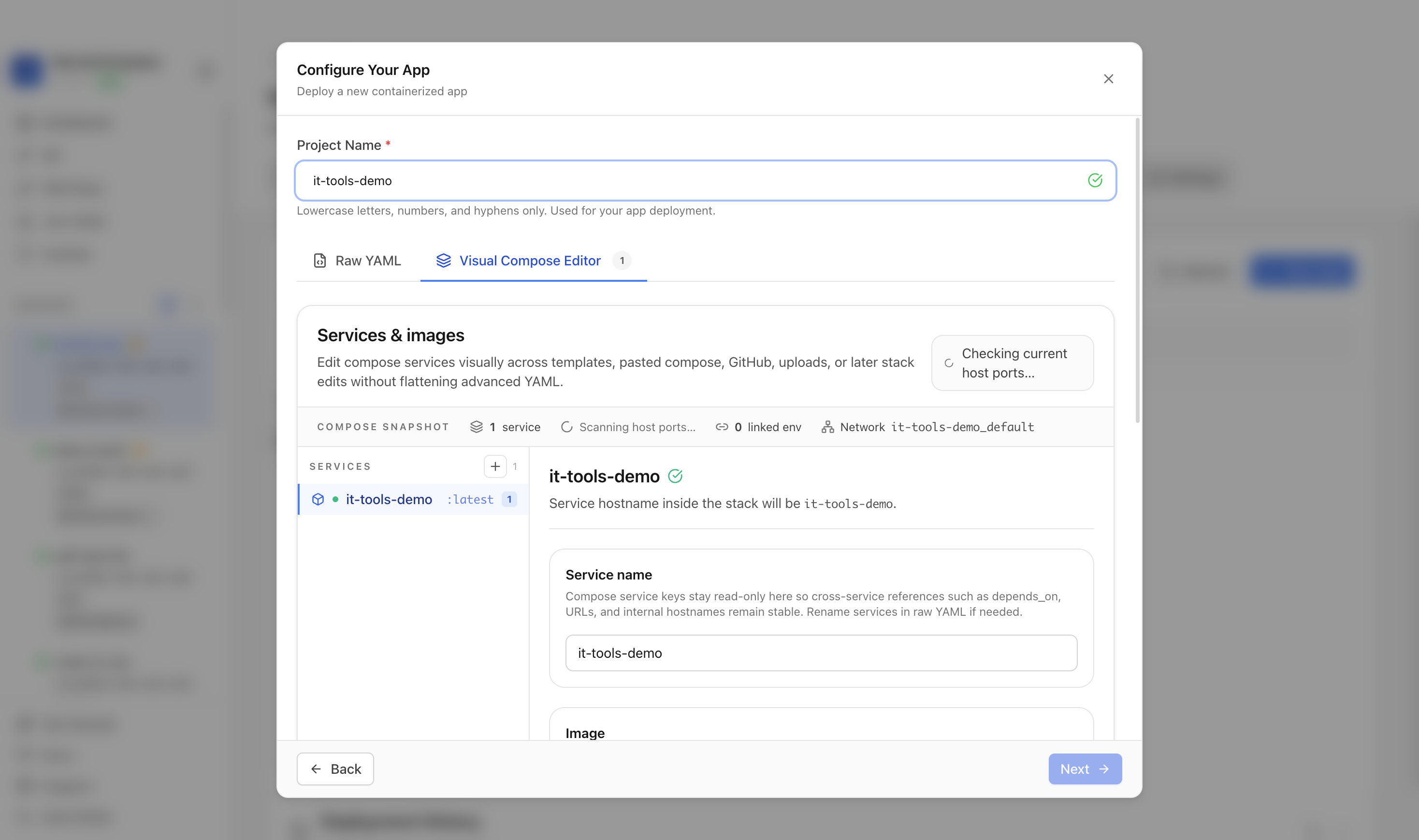1419x840 pixels.
Task: Select it-tools-demo in the services list
Action: point(414,499)
